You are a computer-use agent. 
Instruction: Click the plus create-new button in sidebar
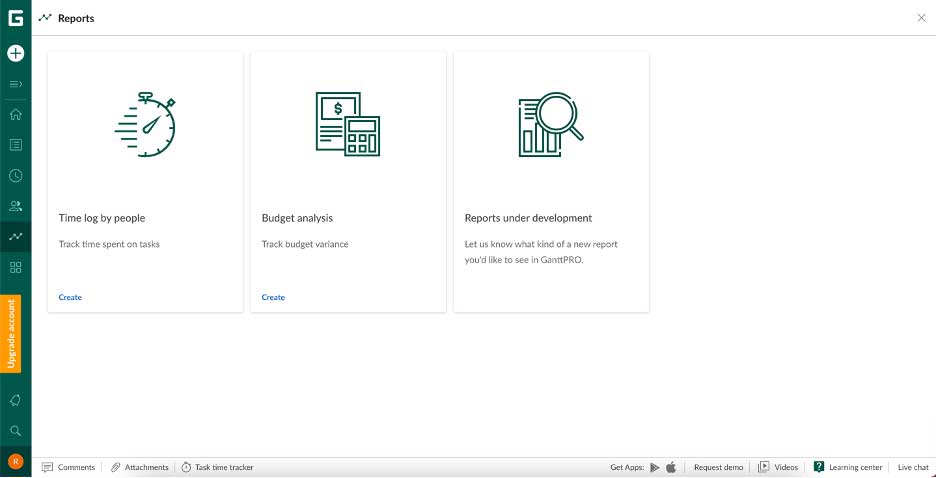[x=16, y=53]
